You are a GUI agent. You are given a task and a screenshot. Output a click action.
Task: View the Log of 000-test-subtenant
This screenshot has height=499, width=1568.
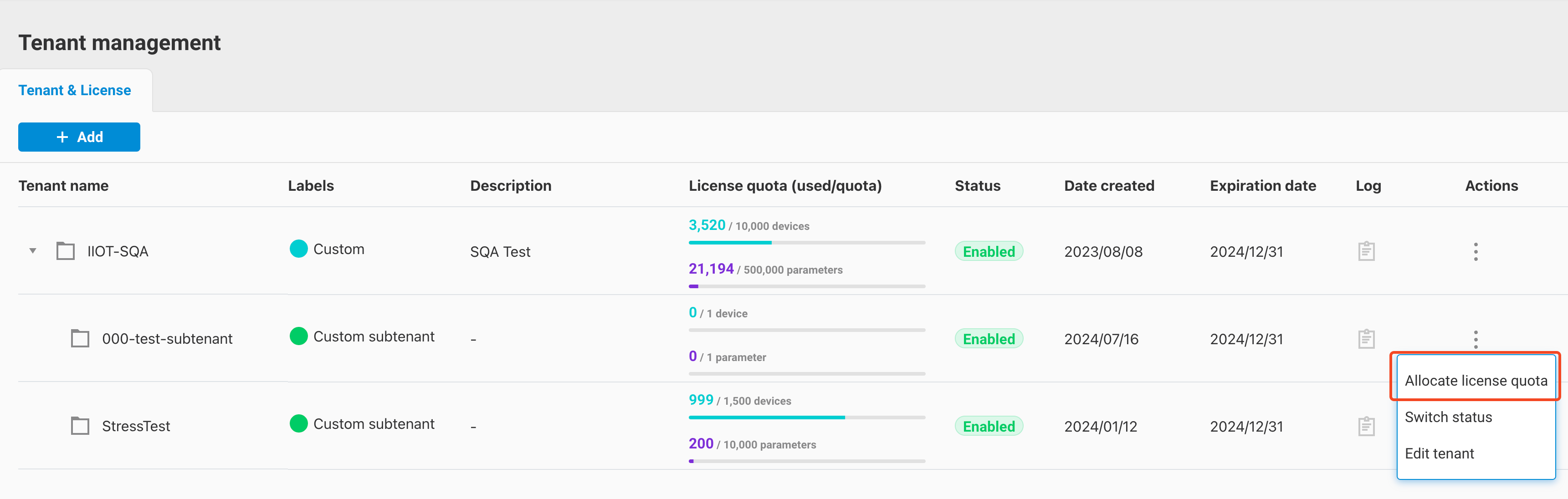click(x=1367, y=338)
